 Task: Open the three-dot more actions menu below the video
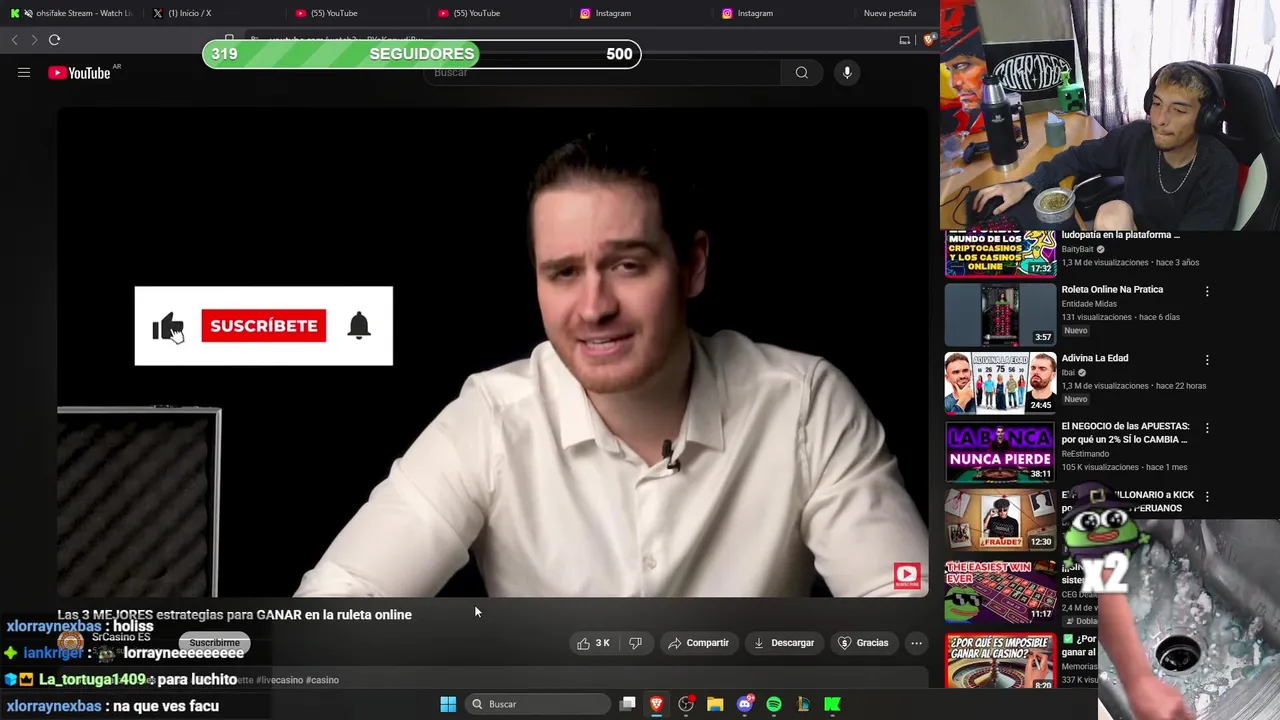[916, 643]
